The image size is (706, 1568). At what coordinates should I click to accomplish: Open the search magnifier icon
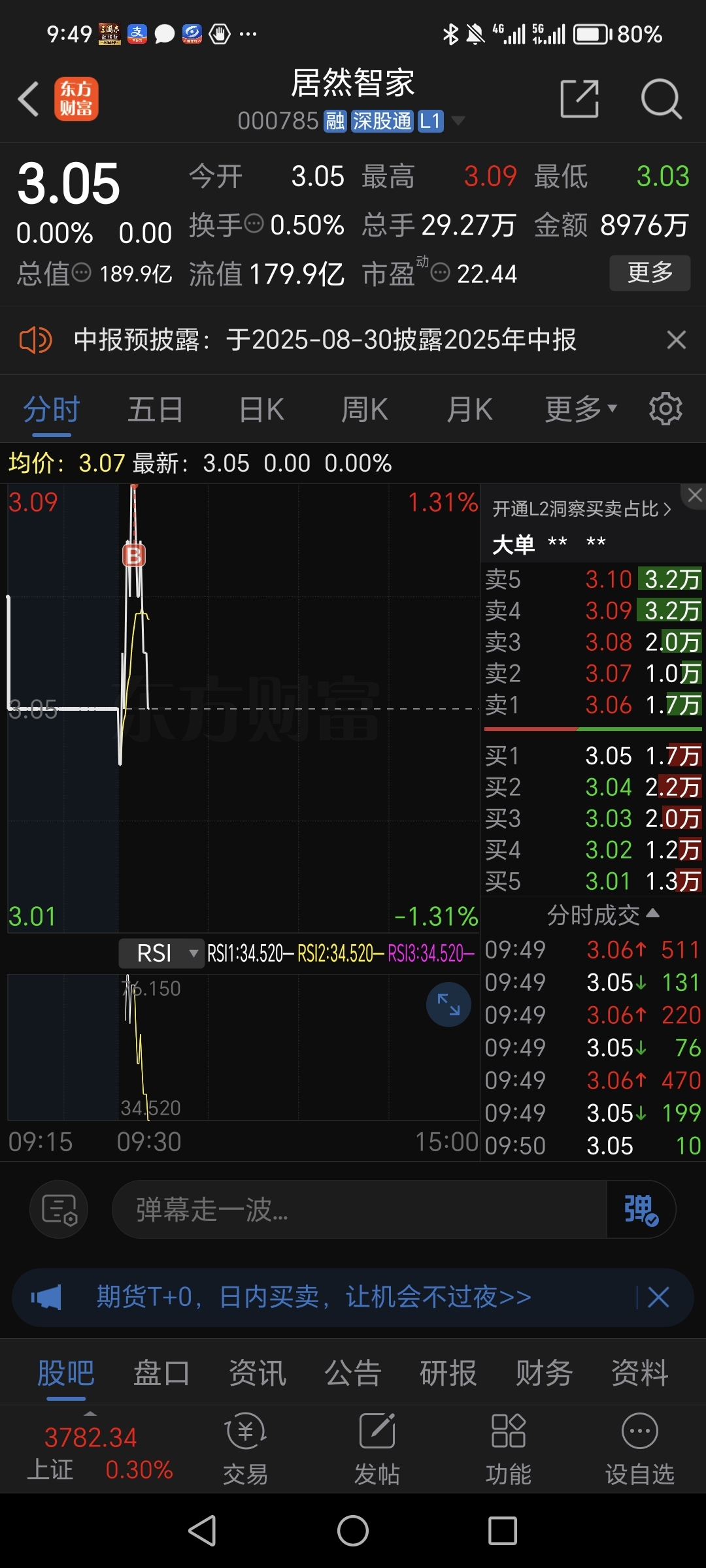661,99
